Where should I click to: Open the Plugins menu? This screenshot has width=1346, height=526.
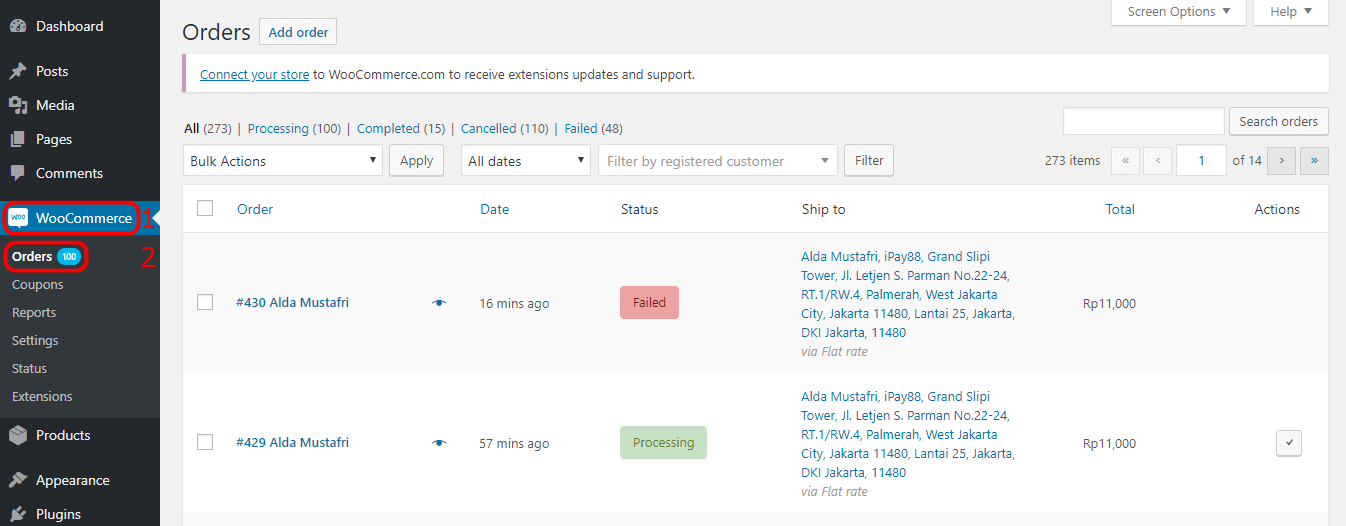(80, 514)
